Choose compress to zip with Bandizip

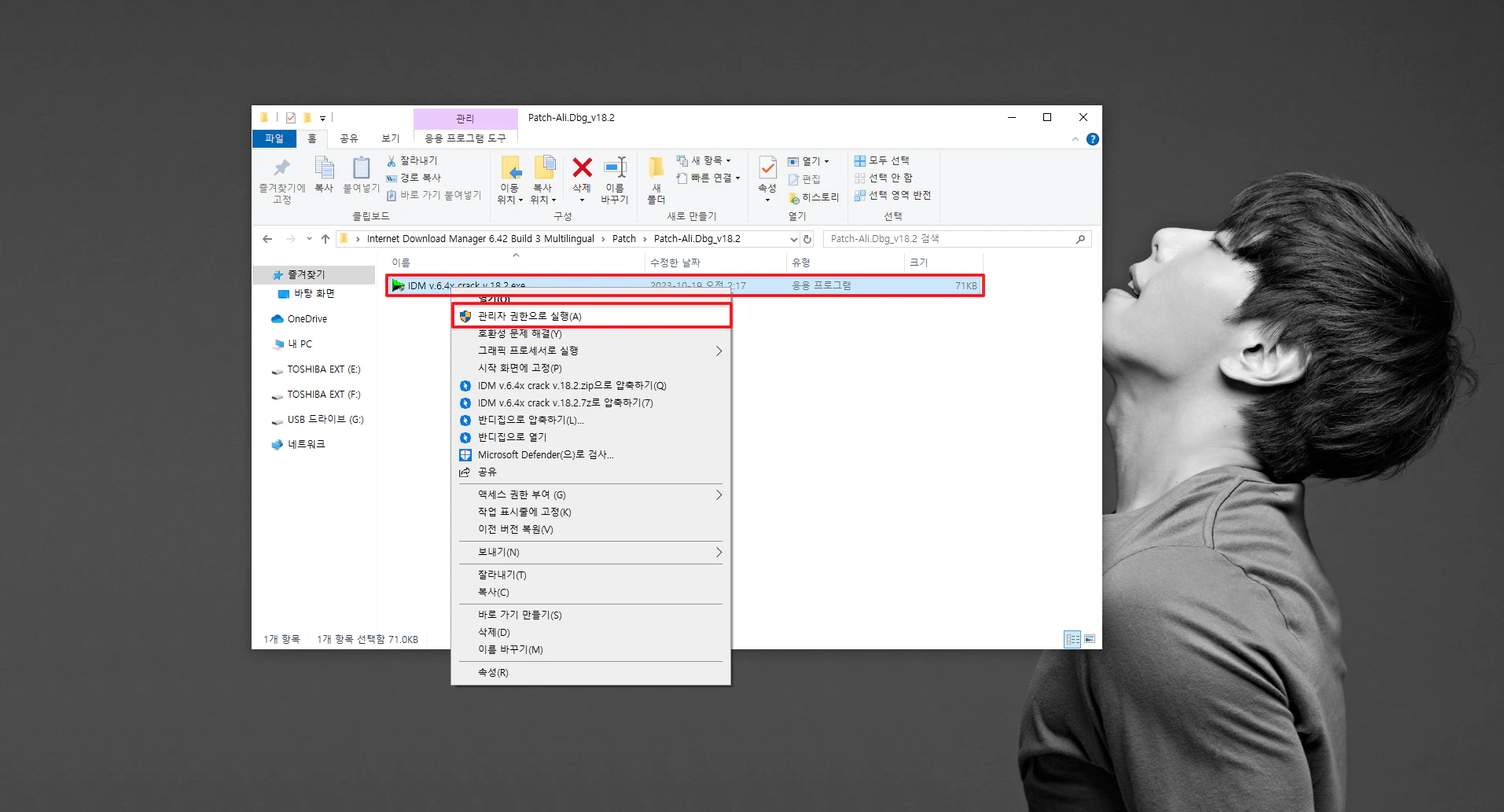click(x=591, y=385)
